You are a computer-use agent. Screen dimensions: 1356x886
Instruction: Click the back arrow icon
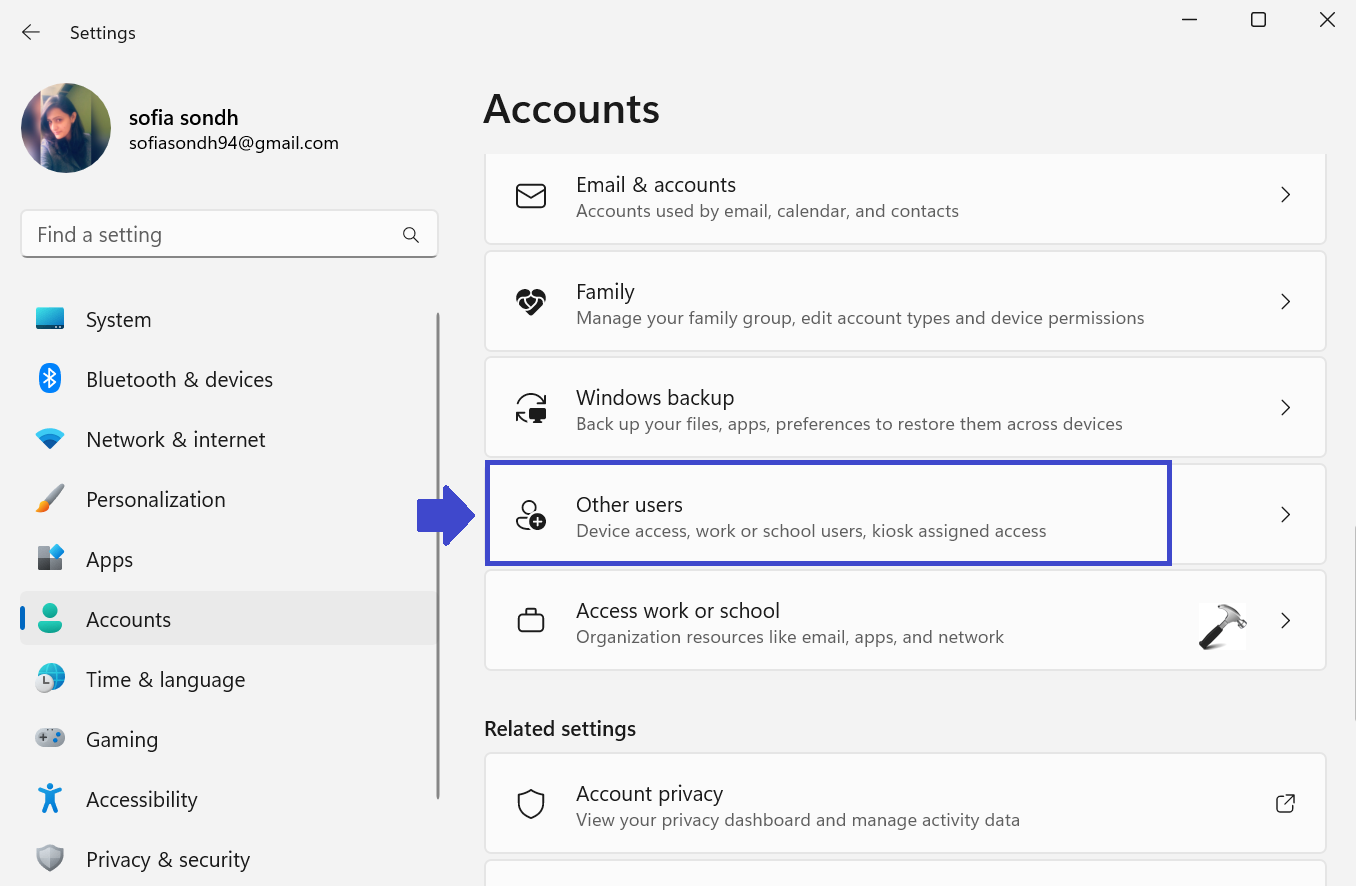(31, 32)
